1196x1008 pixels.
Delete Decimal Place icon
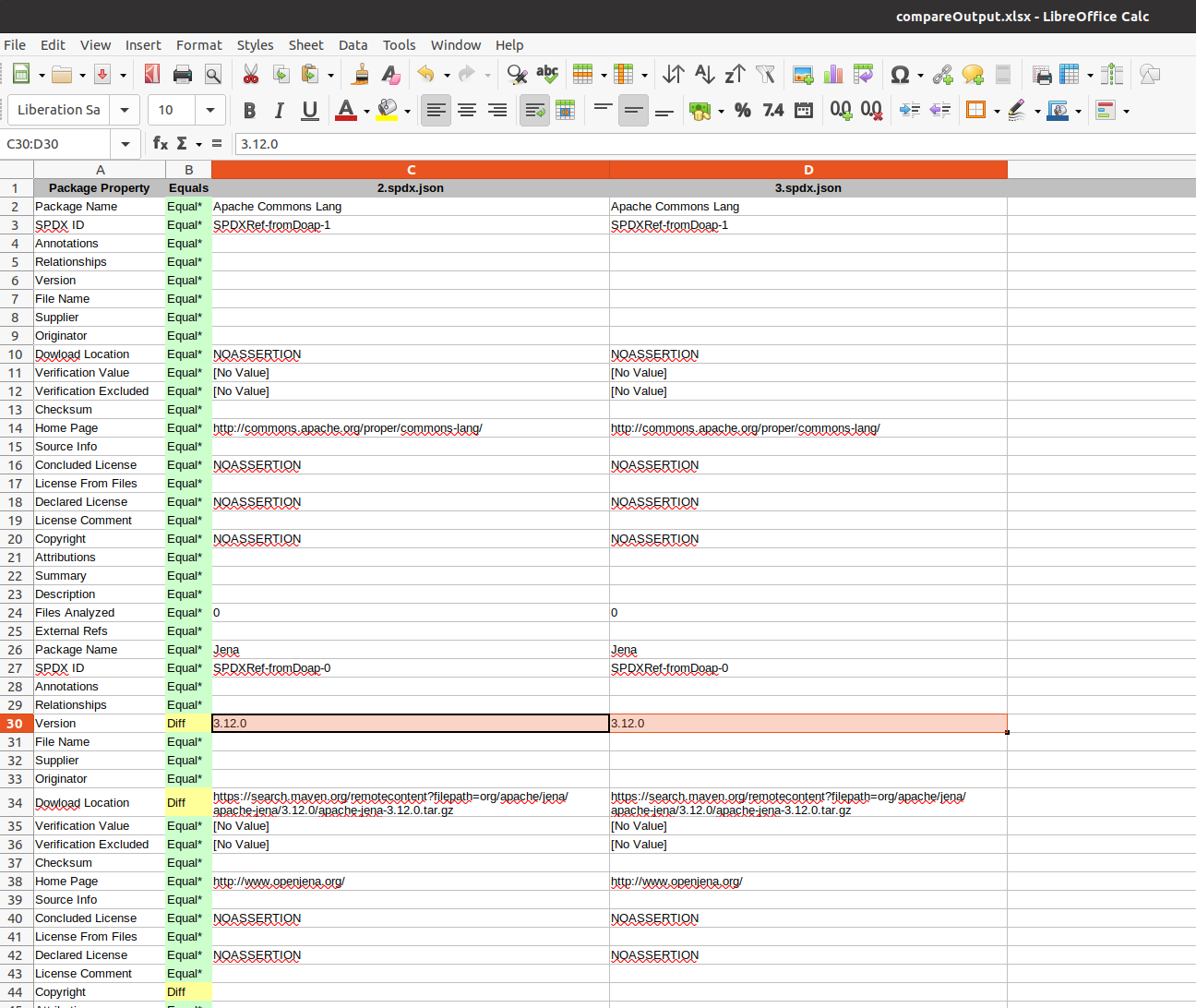pyautogui.click(x=871, y=111)
